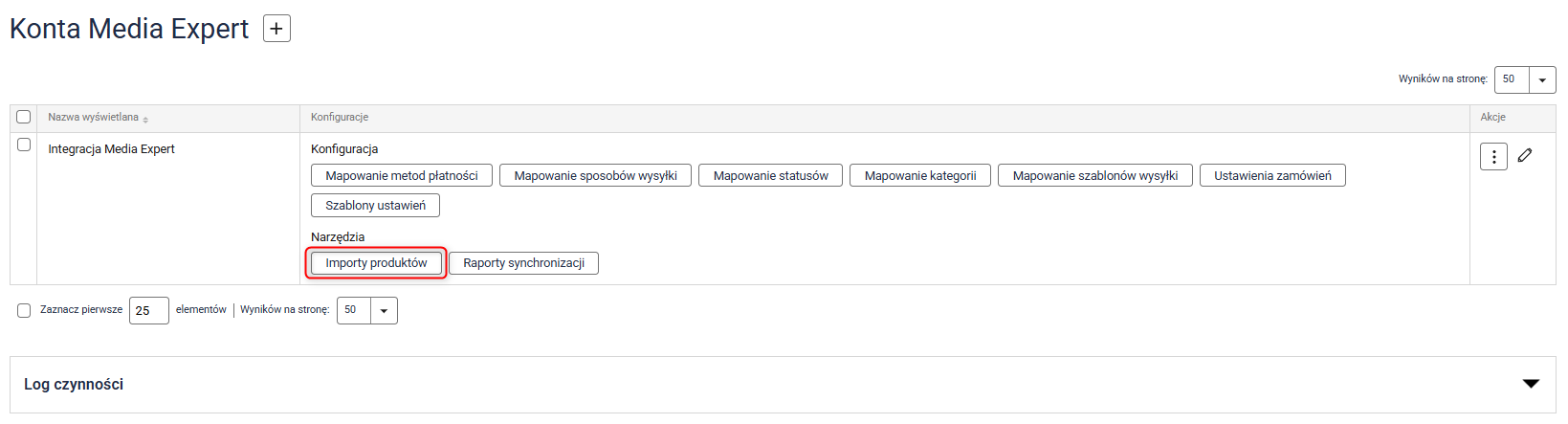
Task: Click the Narzędzia section label
Action: click(x=338, y=236)
